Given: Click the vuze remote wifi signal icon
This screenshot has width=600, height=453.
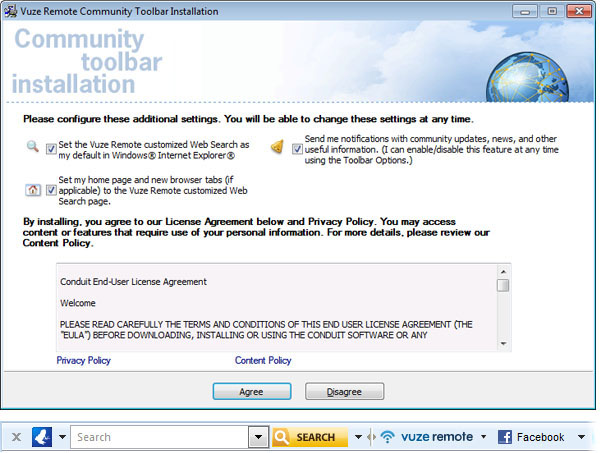Looking at the screenshot, I should tap(387, 437).
